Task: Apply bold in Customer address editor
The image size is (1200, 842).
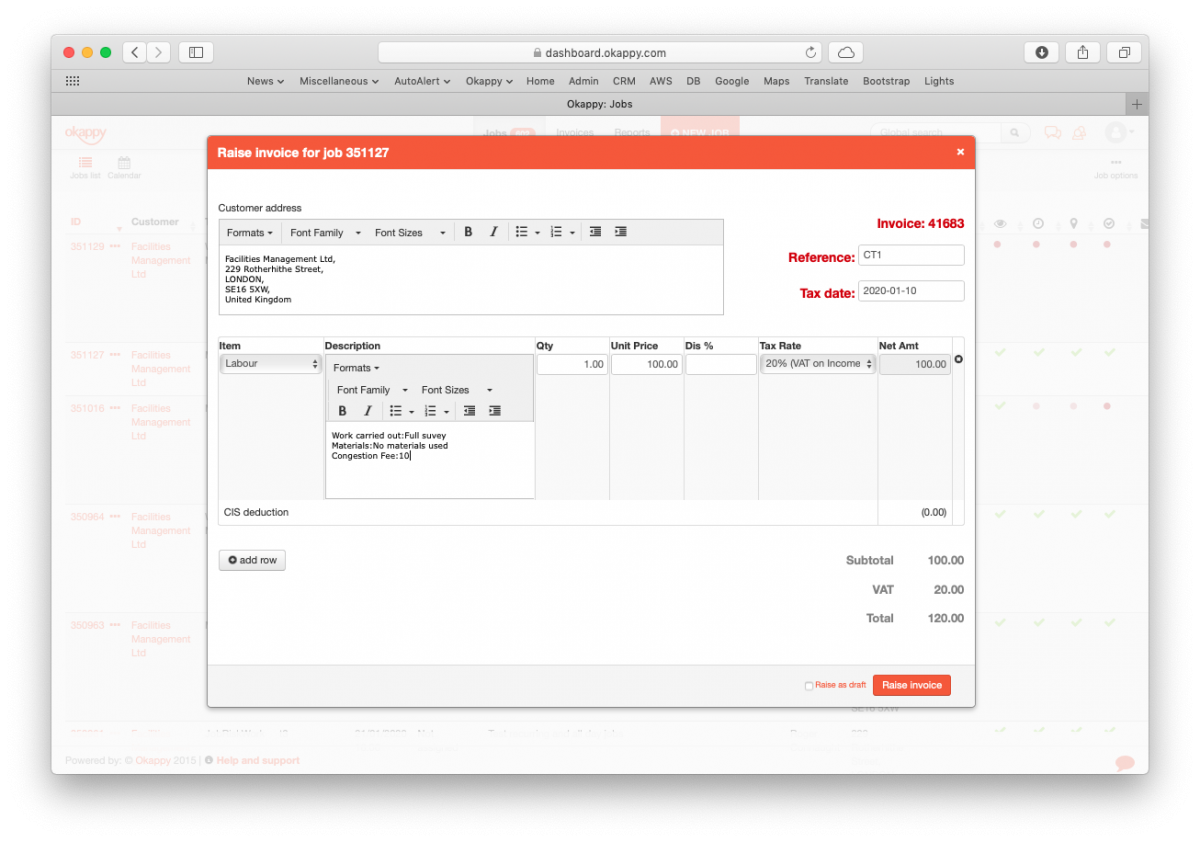Action: pos(468,232)
